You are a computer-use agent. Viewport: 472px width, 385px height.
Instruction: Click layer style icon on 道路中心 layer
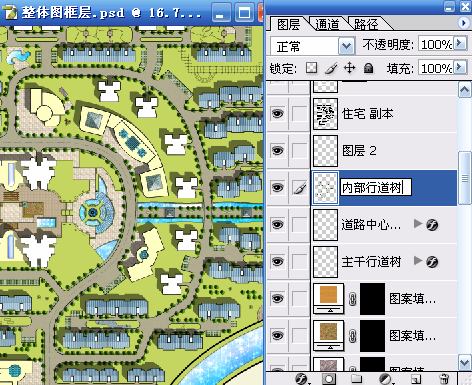coord(432,225)
